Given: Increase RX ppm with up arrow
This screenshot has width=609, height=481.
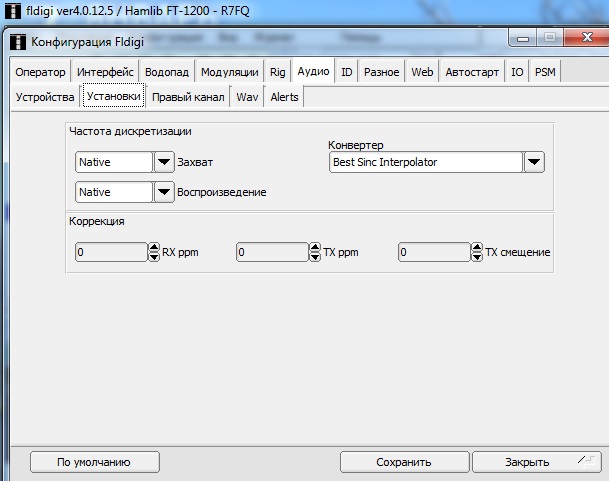Looking at the screenshot, I should (x=154, y=248).
